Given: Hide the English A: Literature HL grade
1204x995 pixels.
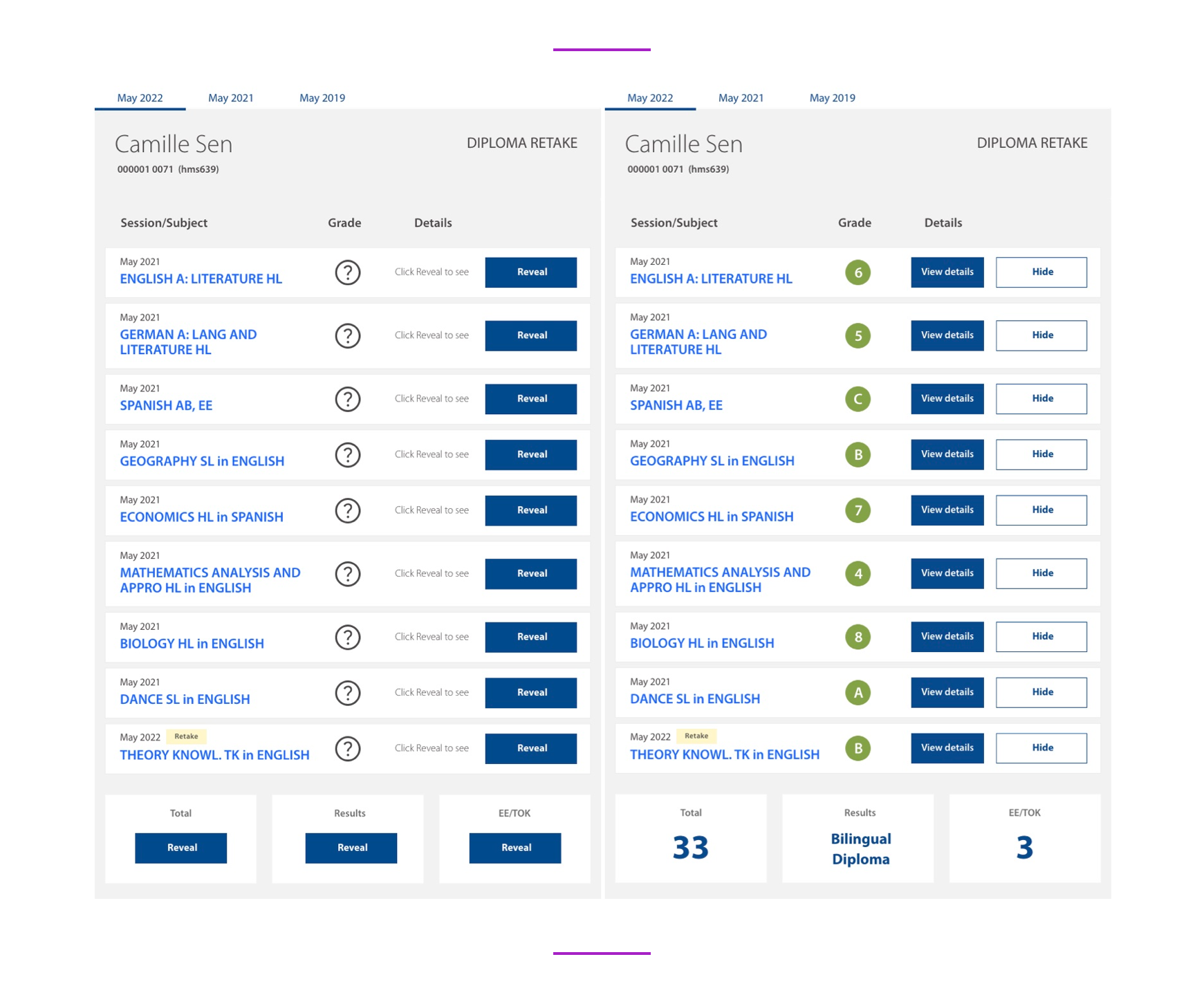Looking at the screenshot, I should point(1041,272).
